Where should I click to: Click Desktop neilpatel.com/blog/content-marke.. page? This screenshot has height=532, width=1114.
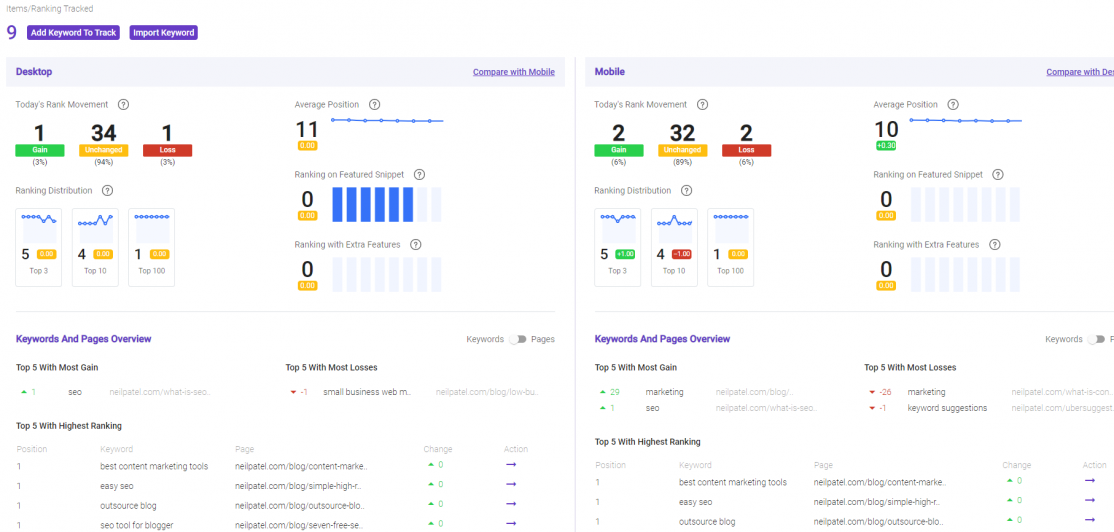[301, 467]
